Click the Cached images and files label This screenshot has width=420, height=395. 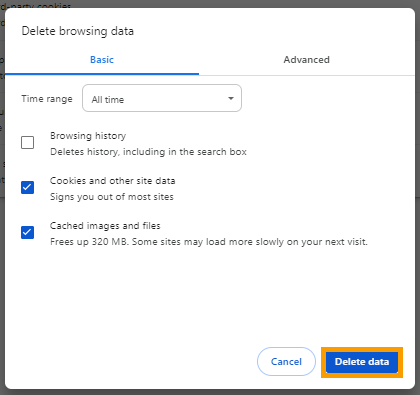105,226
